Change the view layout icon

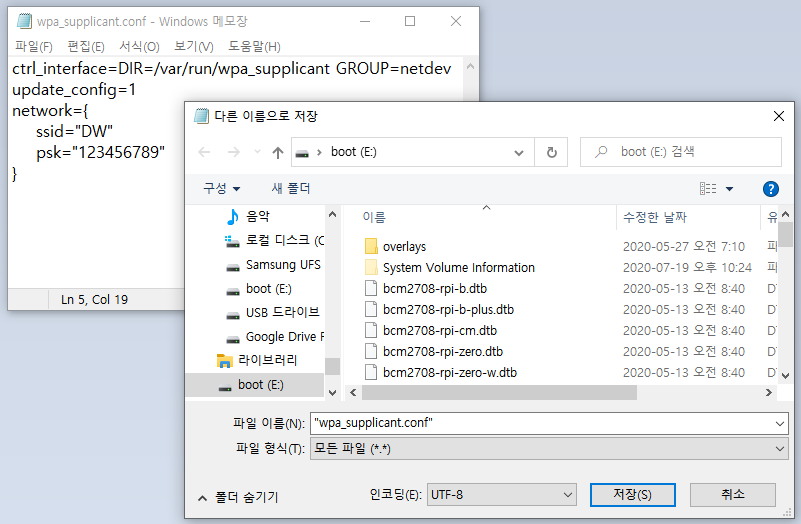click(x=708, y=188)
